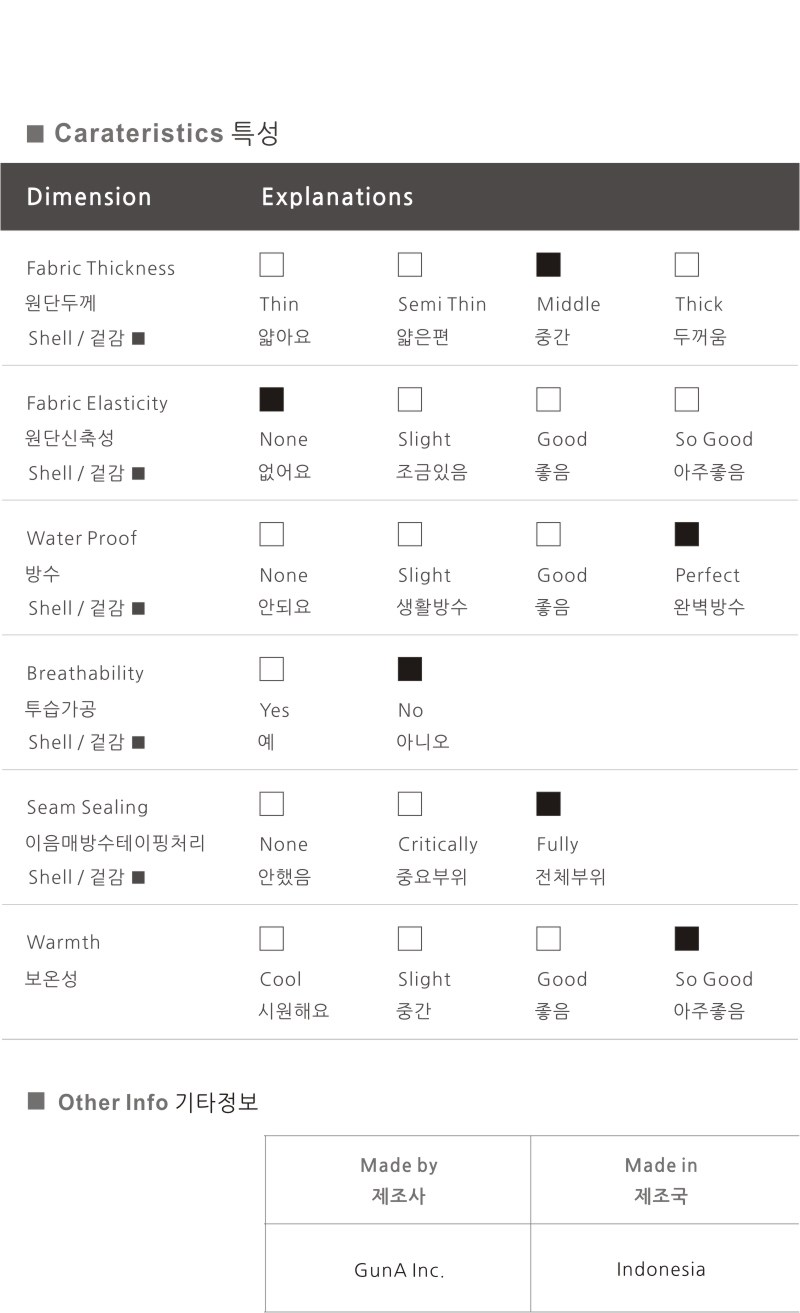
Task: Uncheck the No breathability box
Action: tap(410, 669)
